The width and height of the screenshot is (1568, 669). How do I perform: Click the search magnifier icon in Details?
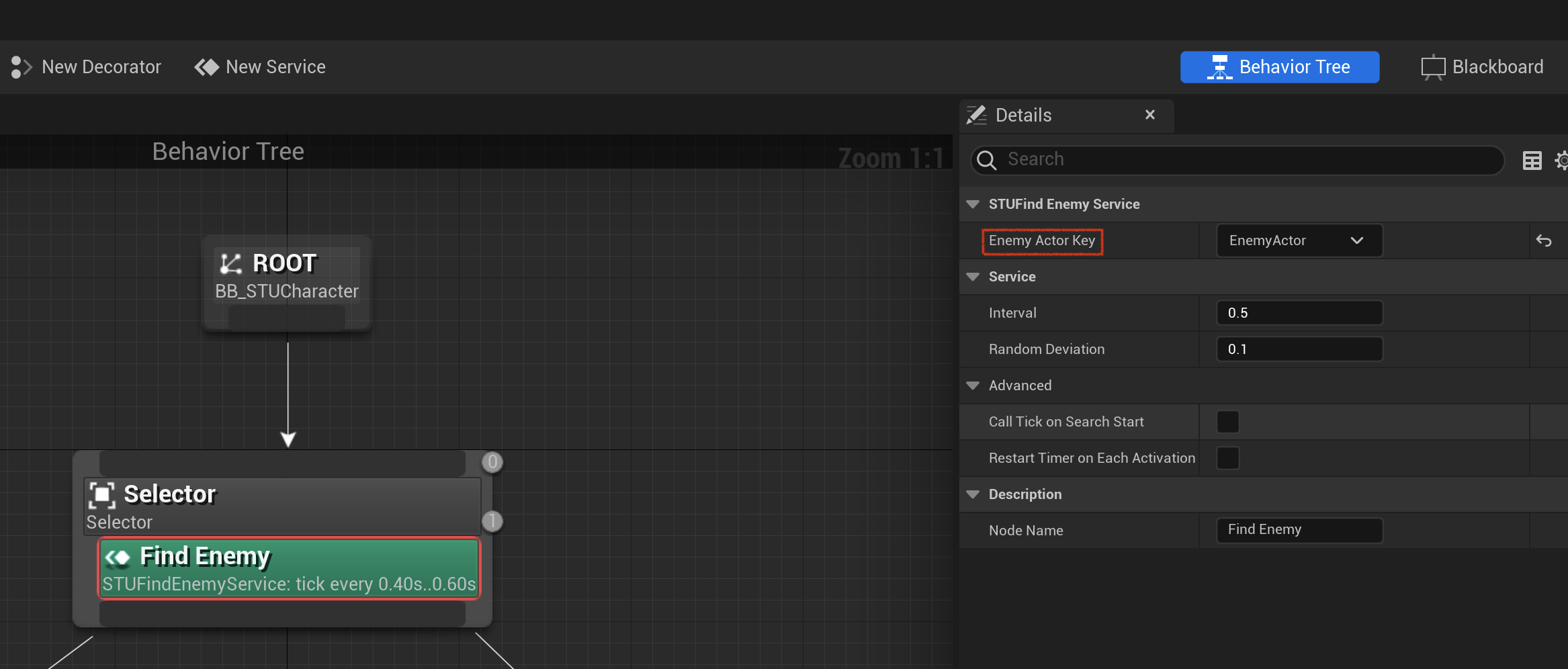click(986, 160)
